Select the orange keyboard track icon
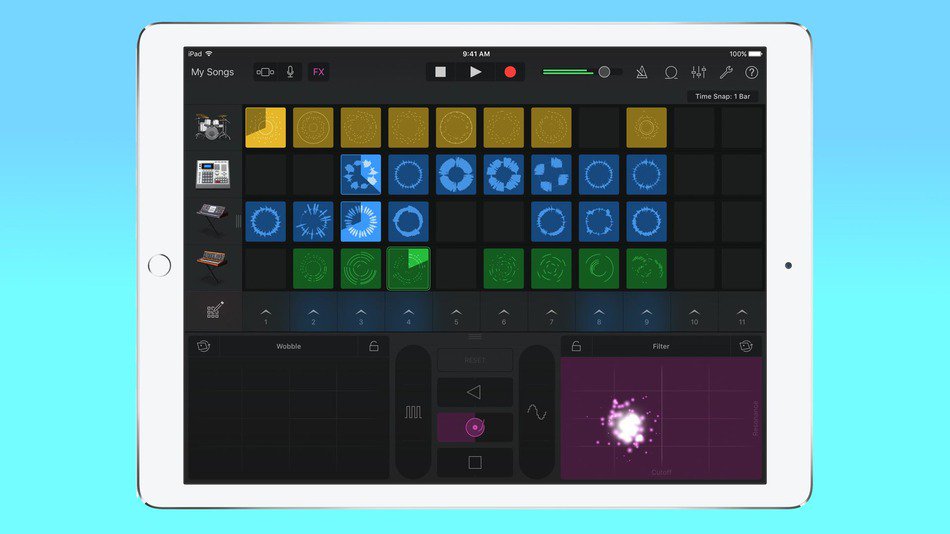The height and width of the screenshot is (534, 950). 213,267
